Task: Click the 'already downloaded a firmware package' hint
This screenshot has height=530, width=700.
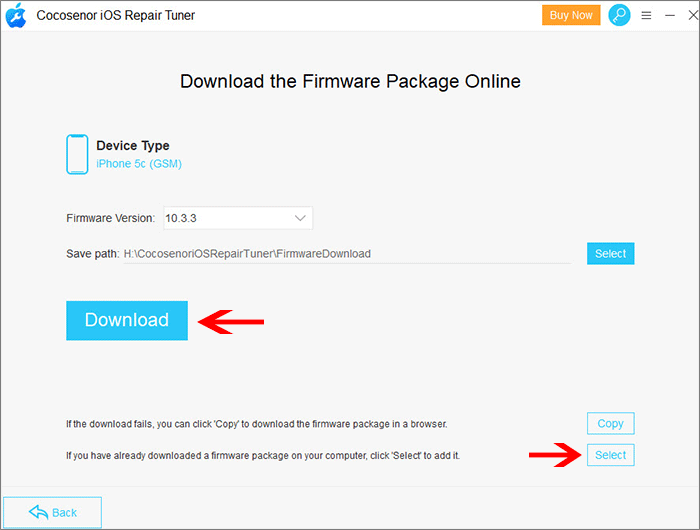Action: [263, 455]
